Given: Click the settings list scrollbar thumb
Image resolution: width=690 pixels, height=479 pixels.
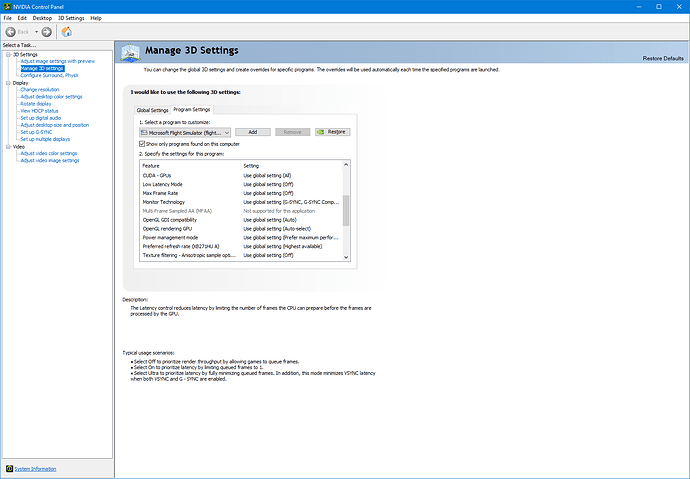Looking at the screenshot, I should [x=346, y=211].
